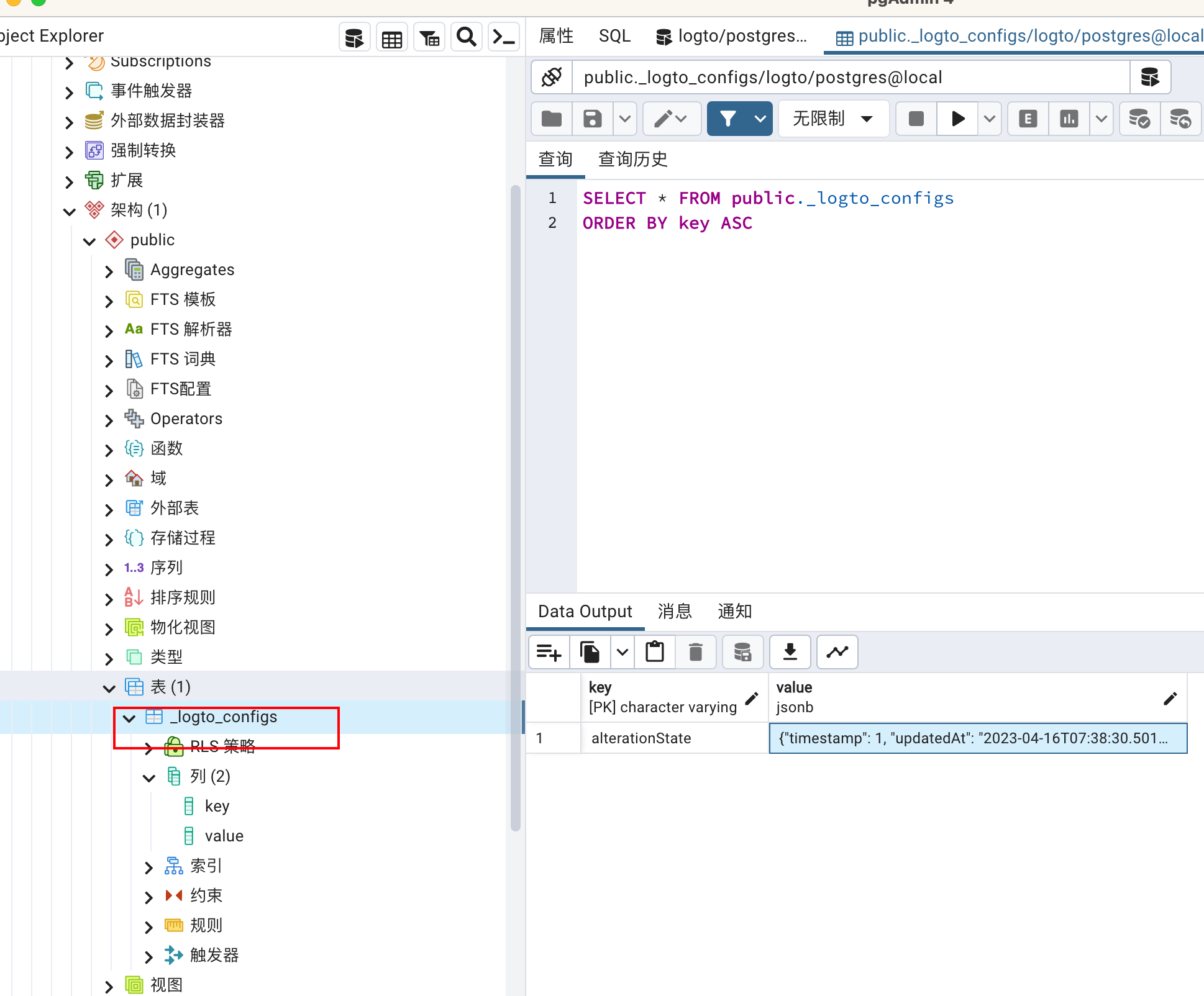This screenshot has height=996, width=1204.
Task: Open the filter options dropdown arrow
Action: point(760,119)
